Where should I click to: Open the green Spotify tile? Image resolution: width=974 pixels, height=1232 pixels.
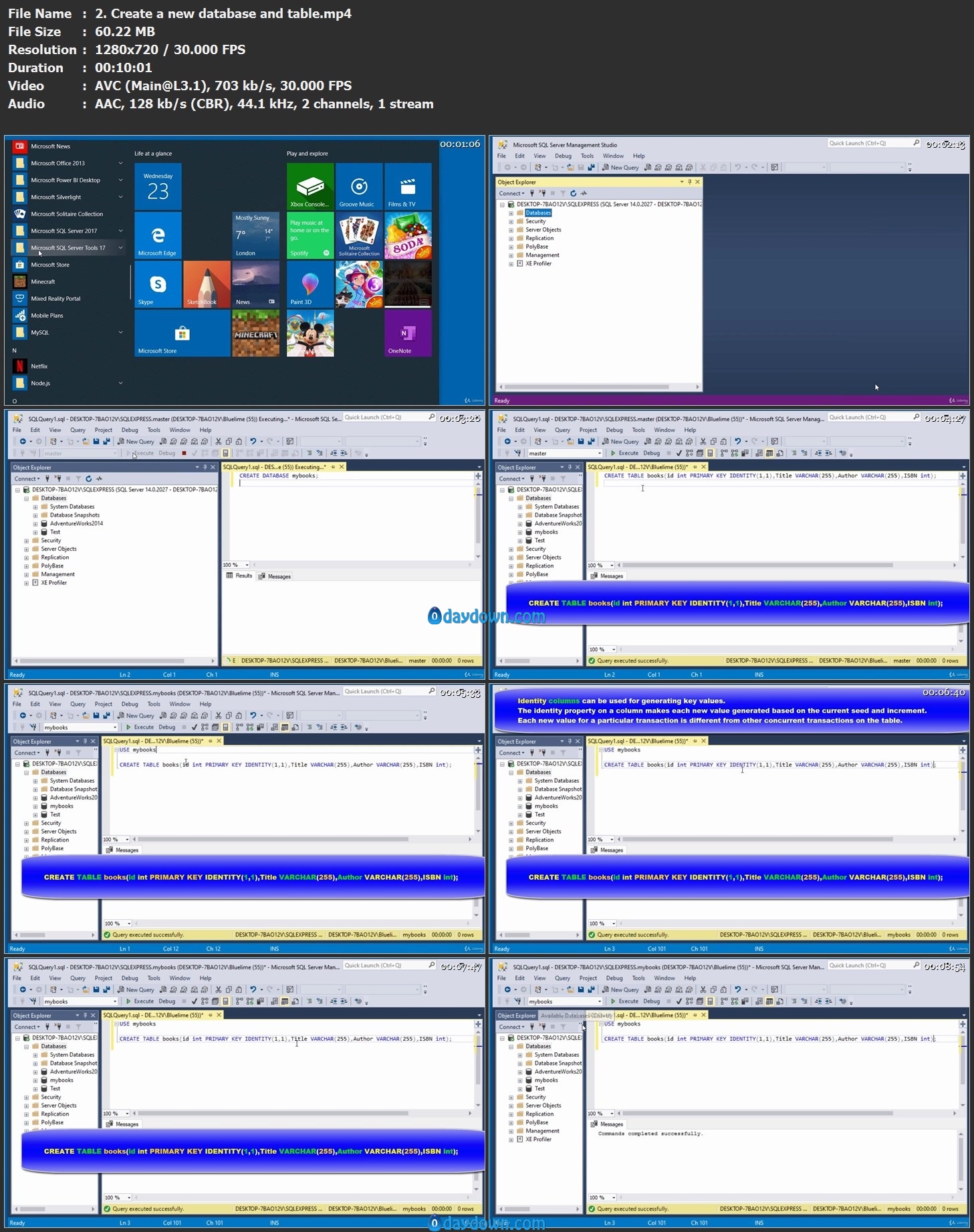[x=310, y=235]
